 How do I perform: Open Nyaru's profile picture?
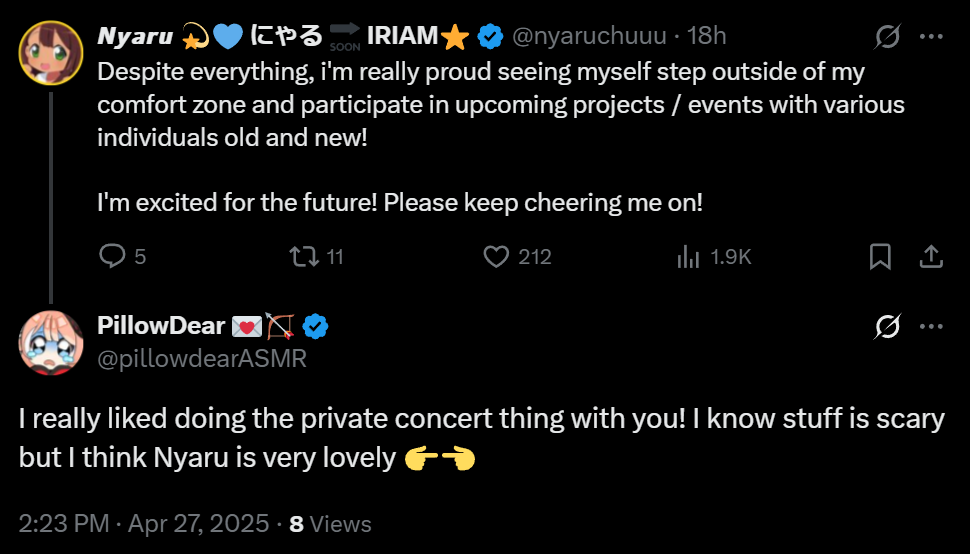[50, 52]
